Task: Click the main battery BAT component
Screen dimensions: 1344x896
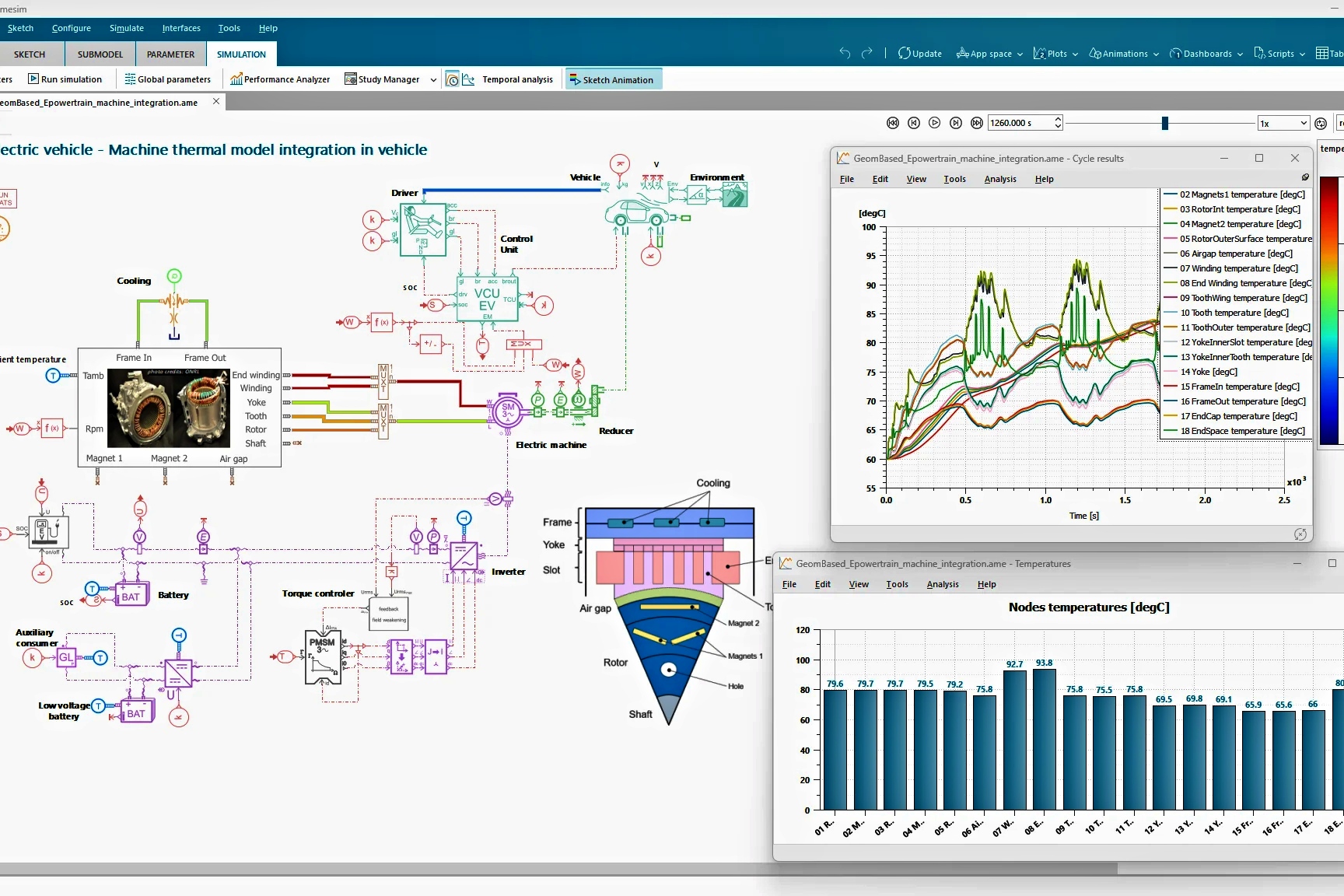Action: pyautogui.click(x=131, y=596)
